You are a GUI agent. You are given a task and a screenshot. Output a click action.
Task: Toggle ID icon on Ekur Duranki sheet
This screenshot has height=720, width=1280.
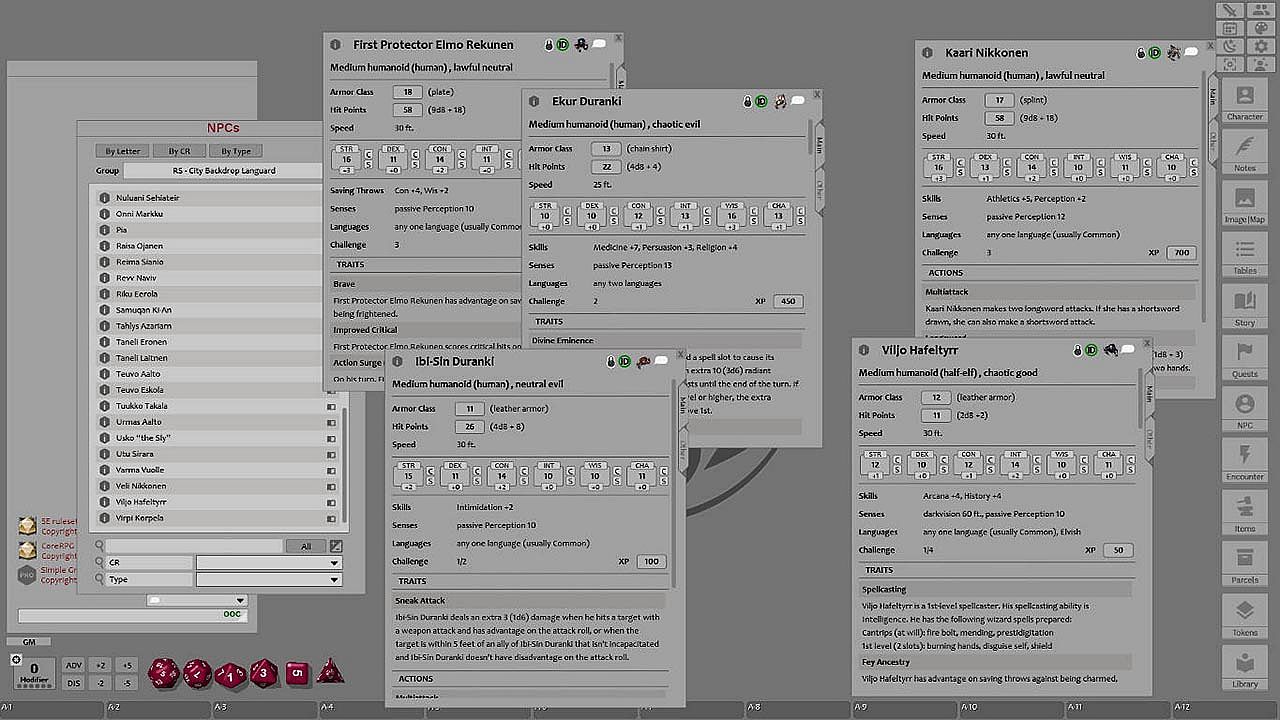(761, 102)
